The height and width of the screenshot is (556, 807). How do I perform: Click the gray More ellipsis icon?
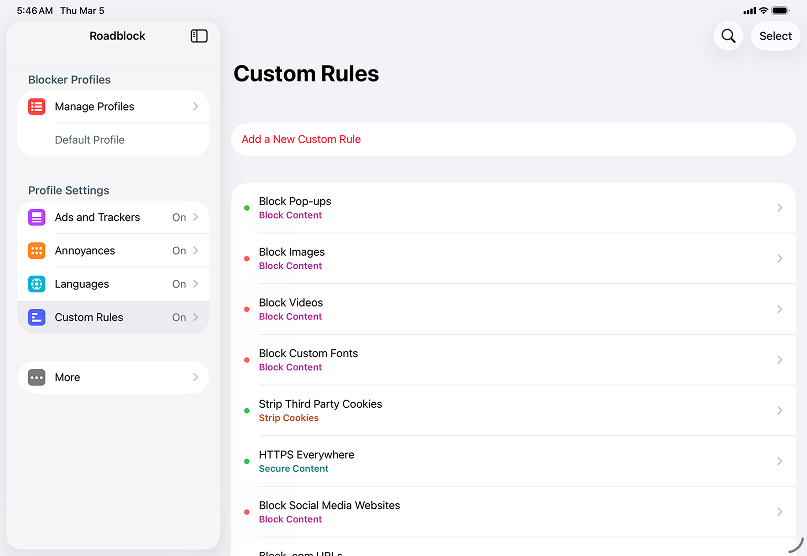37,377
